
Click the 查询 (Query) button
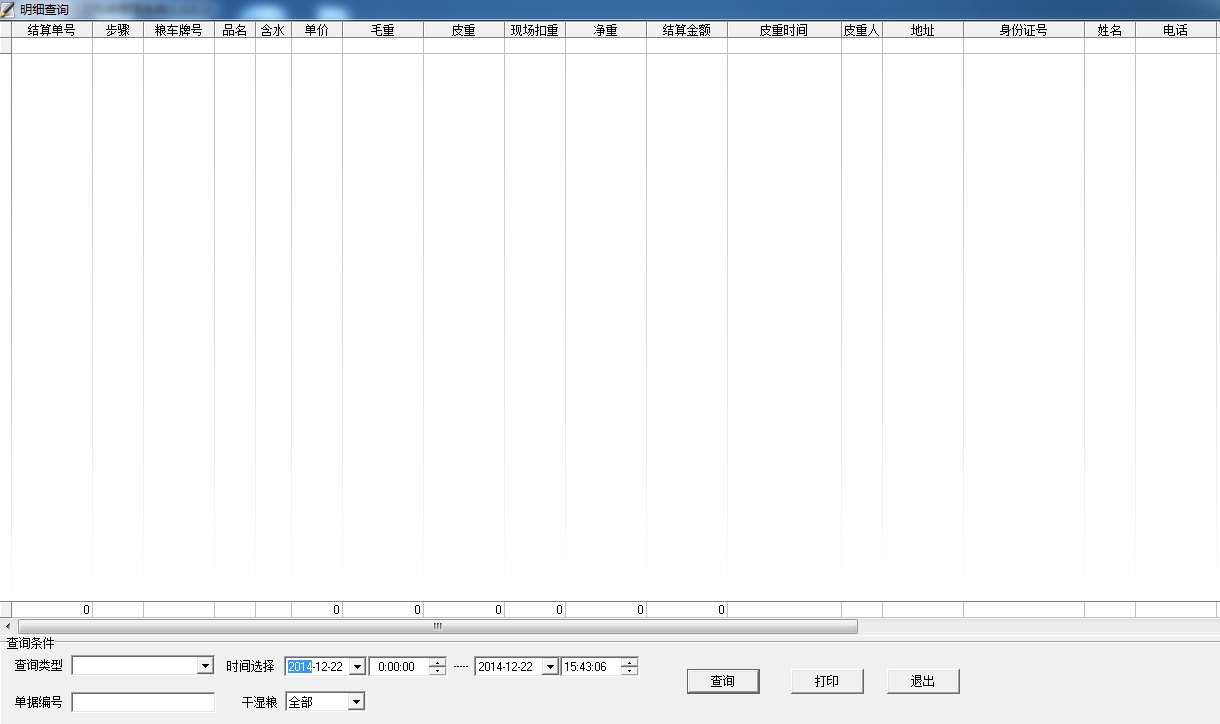pos(722,681)
